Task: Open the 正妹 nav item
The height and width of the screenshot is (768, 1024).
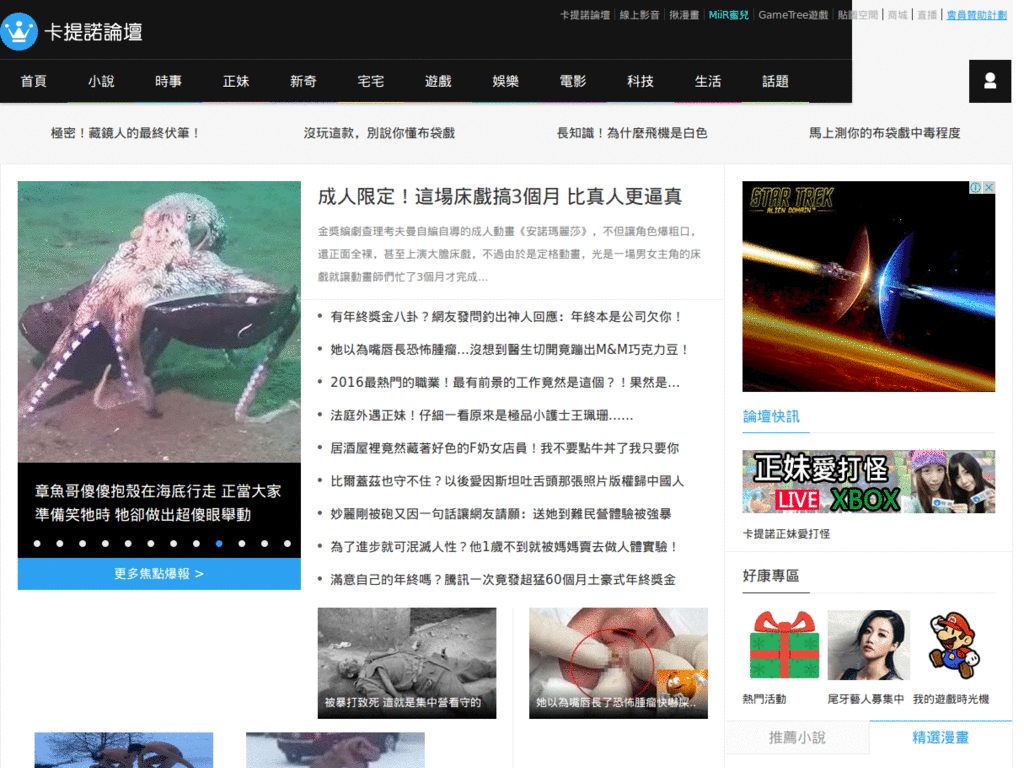Action: [x=236, y=81]
